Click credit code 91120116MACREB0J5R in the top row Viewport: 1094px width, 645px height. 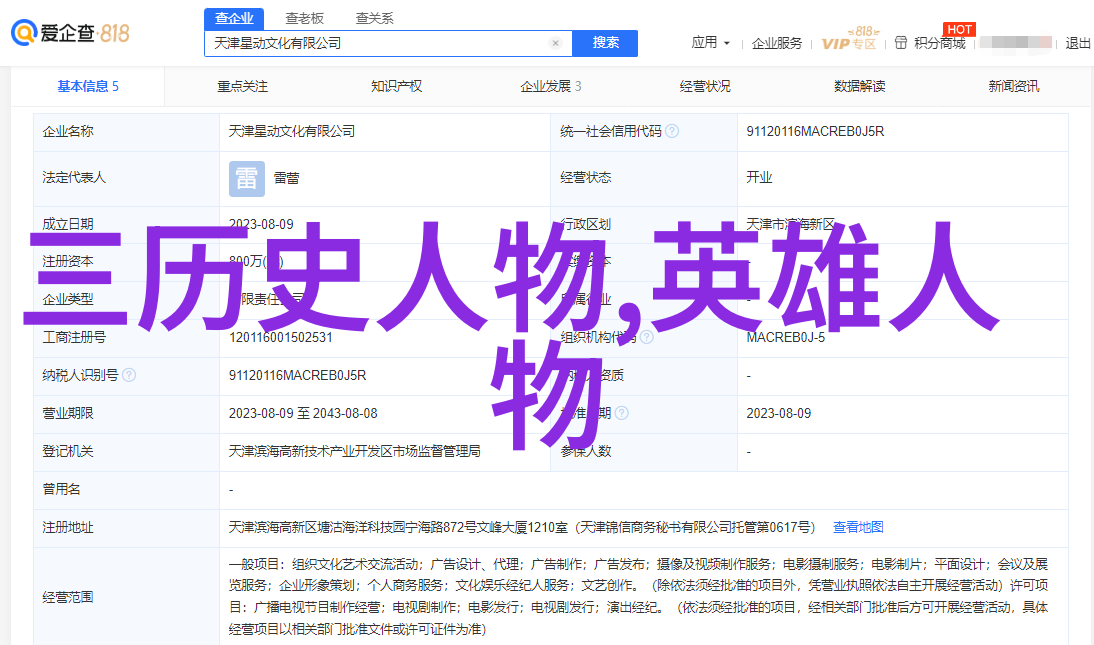click(x=815, y=131)
